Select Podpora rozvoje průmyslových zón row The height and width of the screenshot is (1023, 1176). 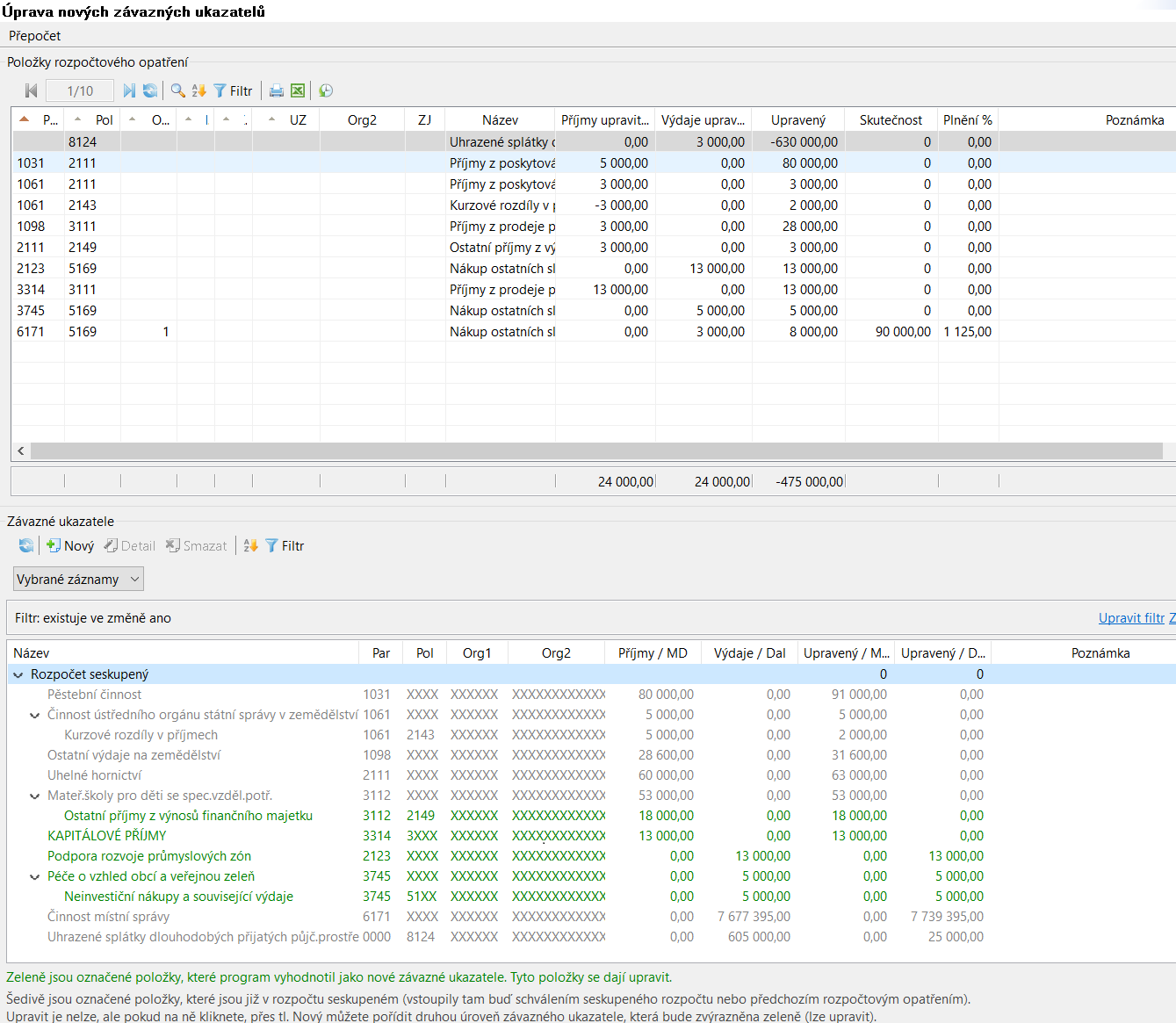pos(591,856)
